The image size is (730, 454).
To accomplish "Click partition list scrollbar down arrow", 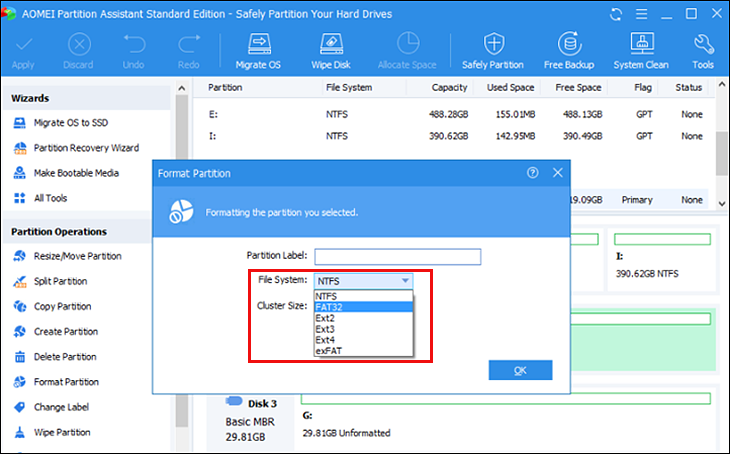I will 722,203.
